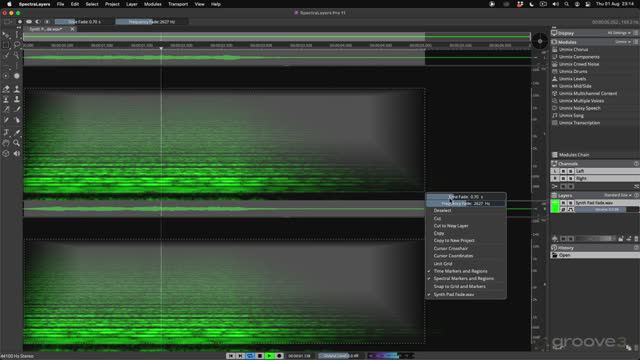Select the transpose note tool
The height and width of the screenshot is (360, 640).
click(x=6, y=132)
